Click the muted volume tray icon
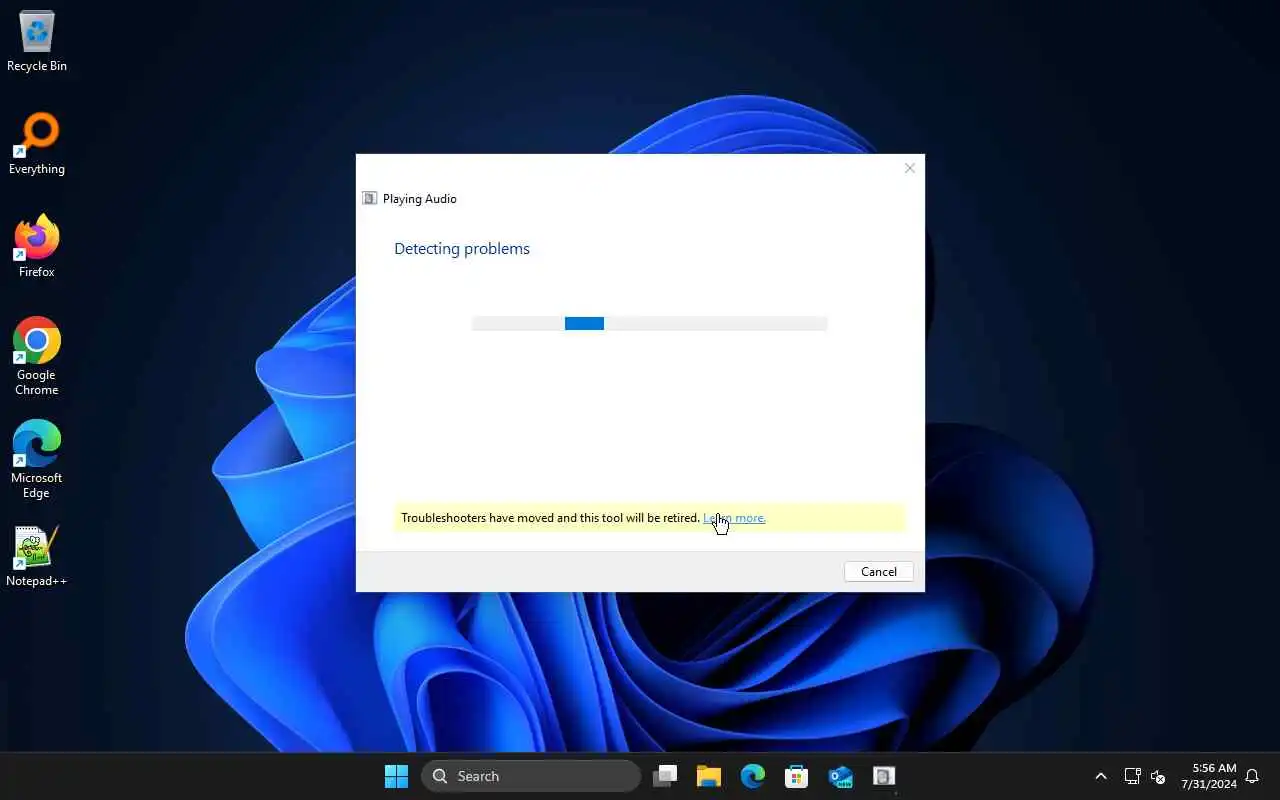The image size is (1280, 800). (1158, 776)
